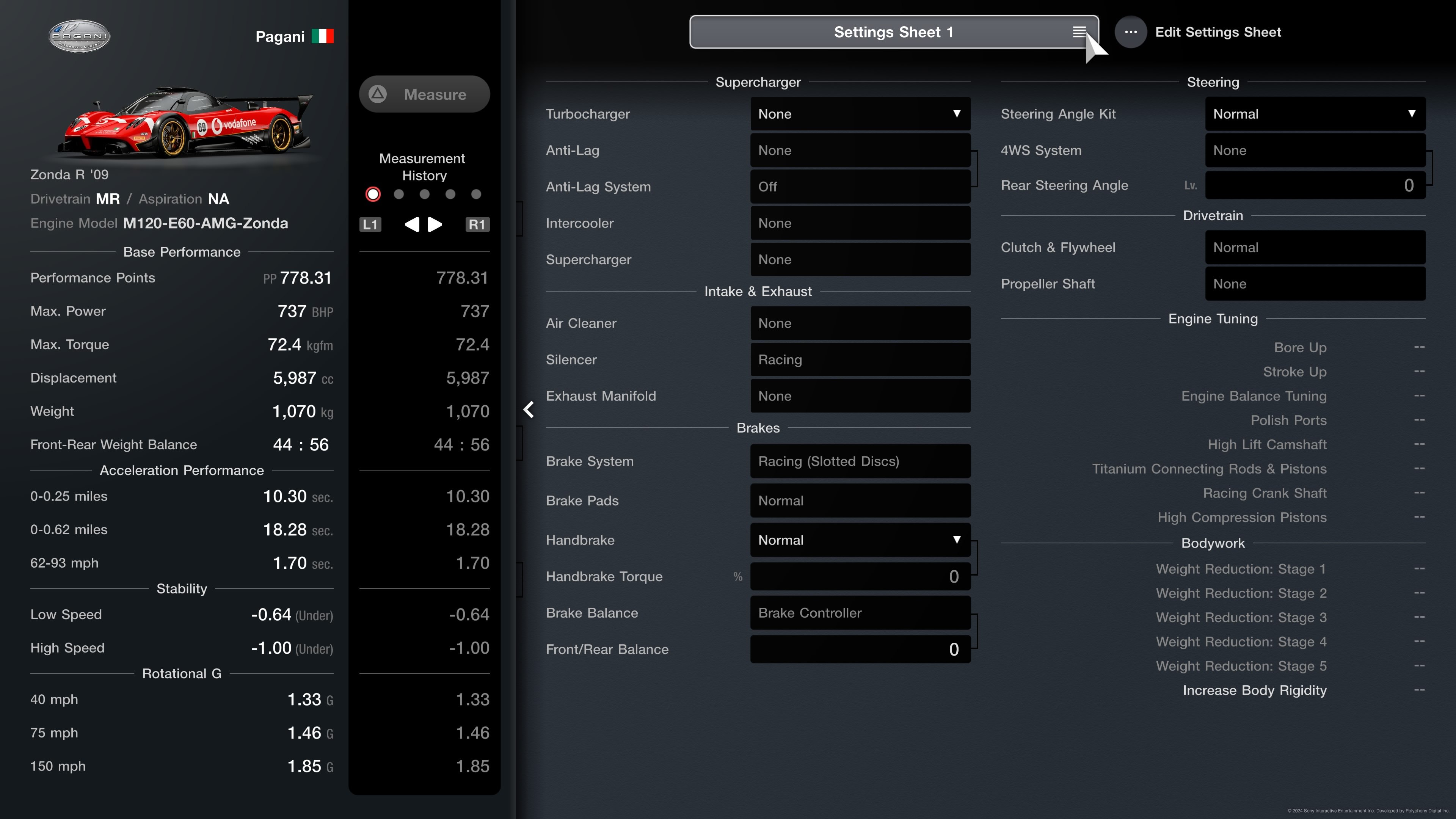The width and height of the screenshot is (1456, 819).
Task: Select Bore Up engine tuning
Action: coord(1300,348)
